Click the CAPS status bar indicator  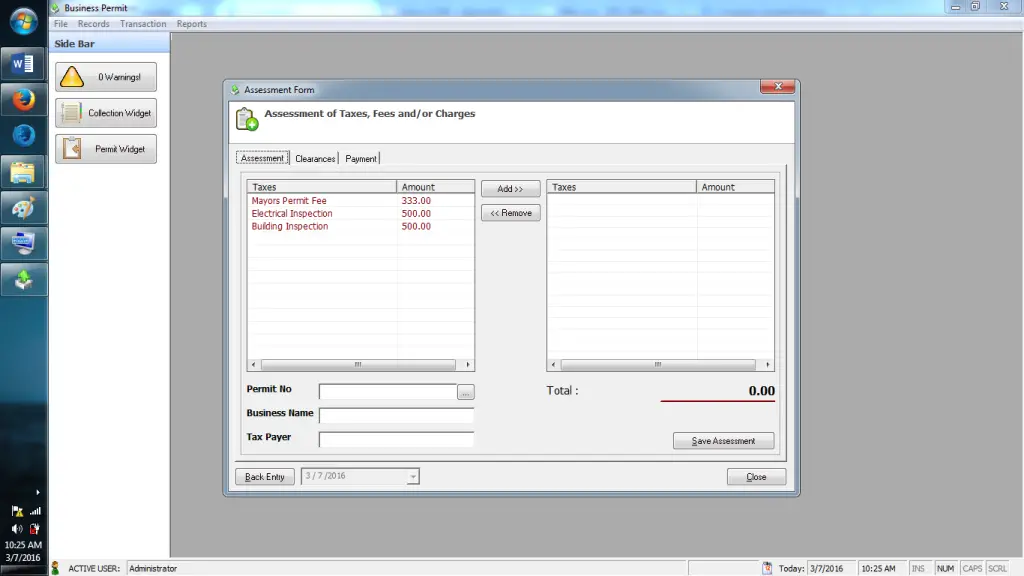click(972, 568)
